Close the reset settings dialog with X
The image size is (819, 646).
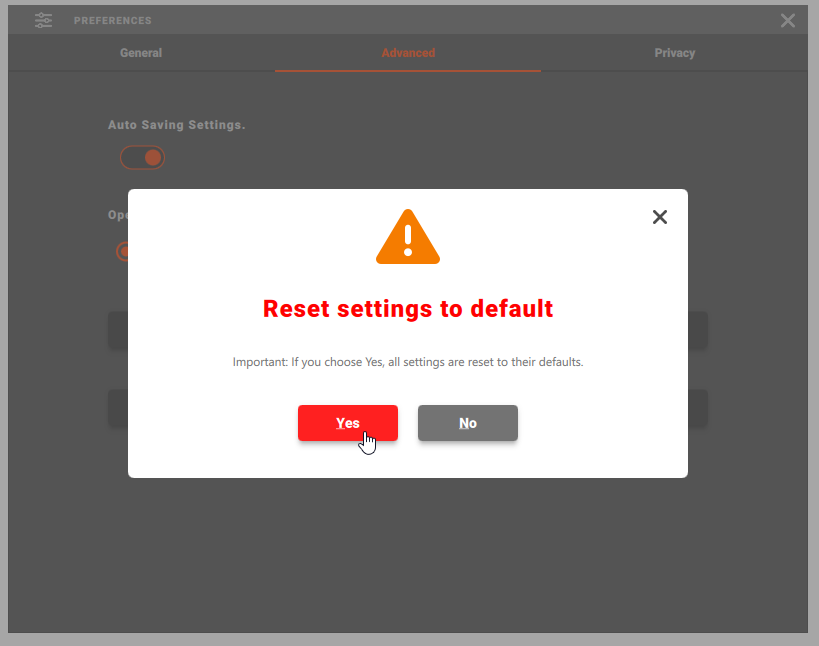pos(659,217)
